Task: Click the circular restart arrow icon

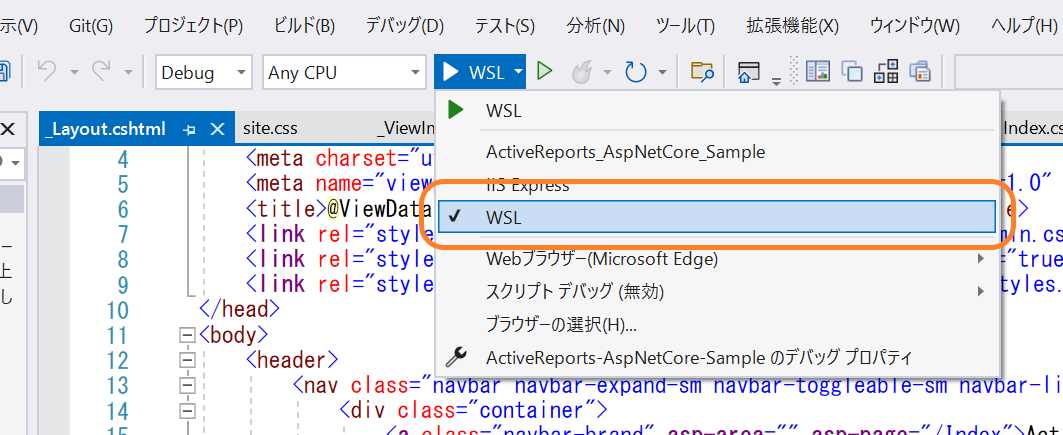Action: 635,72
